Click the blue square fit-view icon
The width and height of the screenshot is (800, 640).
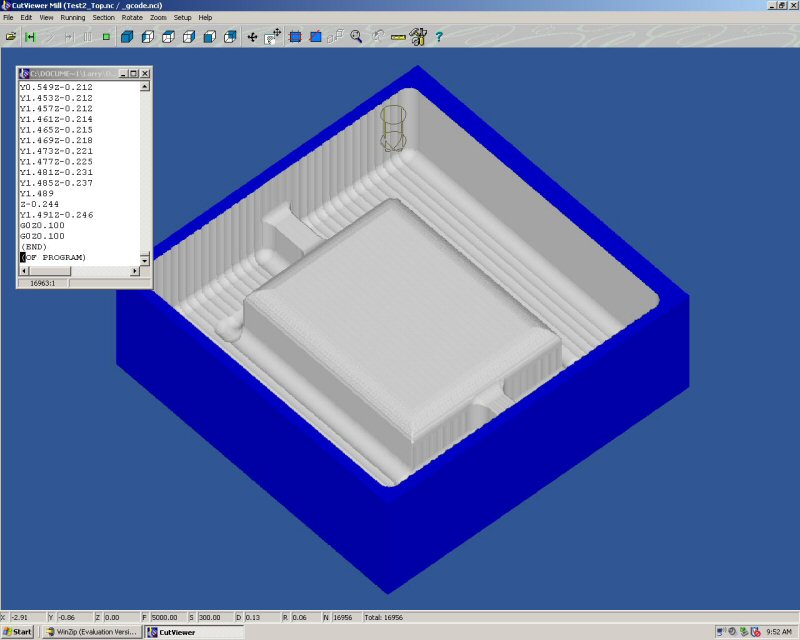(x=295, y=37)
